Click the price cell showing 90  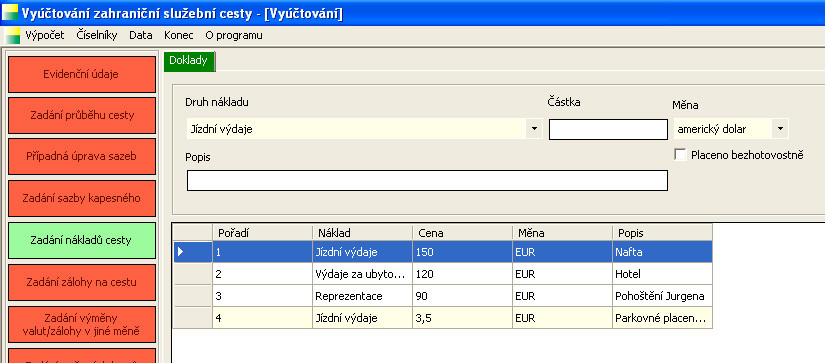click(462, 296)
